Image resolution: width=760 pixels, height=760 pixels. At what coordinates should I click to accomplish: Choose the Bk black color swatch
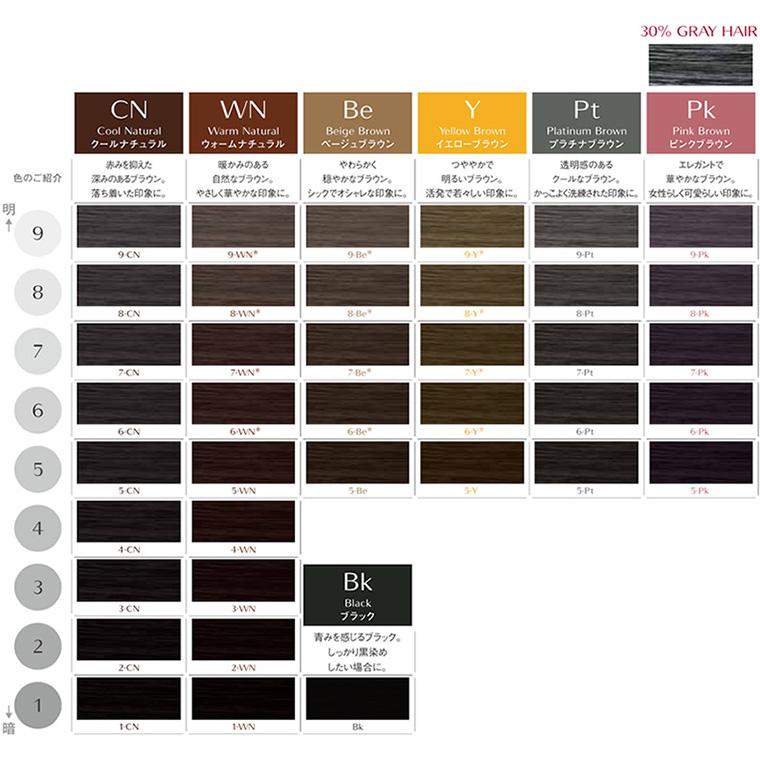[x=357, y=698]
